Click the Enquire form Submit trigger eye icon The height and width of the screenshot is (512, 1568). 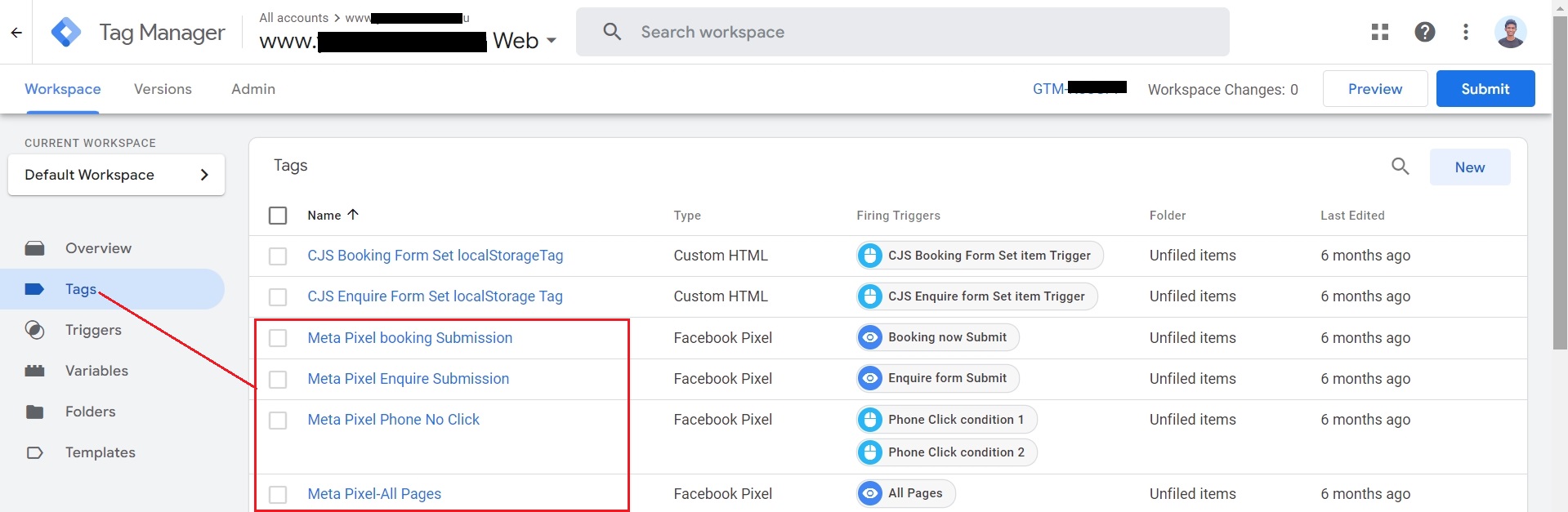[870, 378]
